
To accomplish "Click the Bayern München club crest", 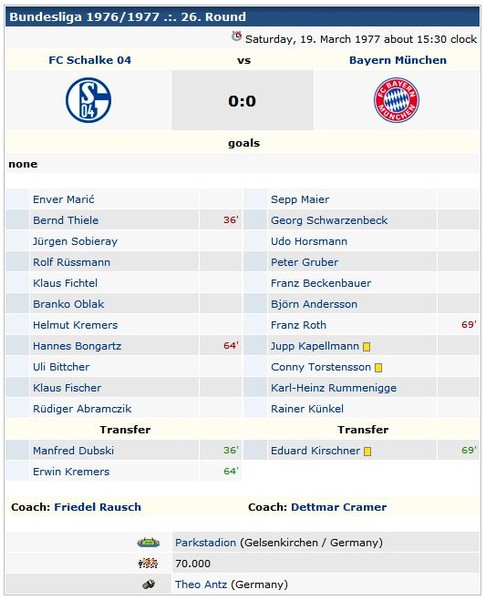I will tap(396, 100).
